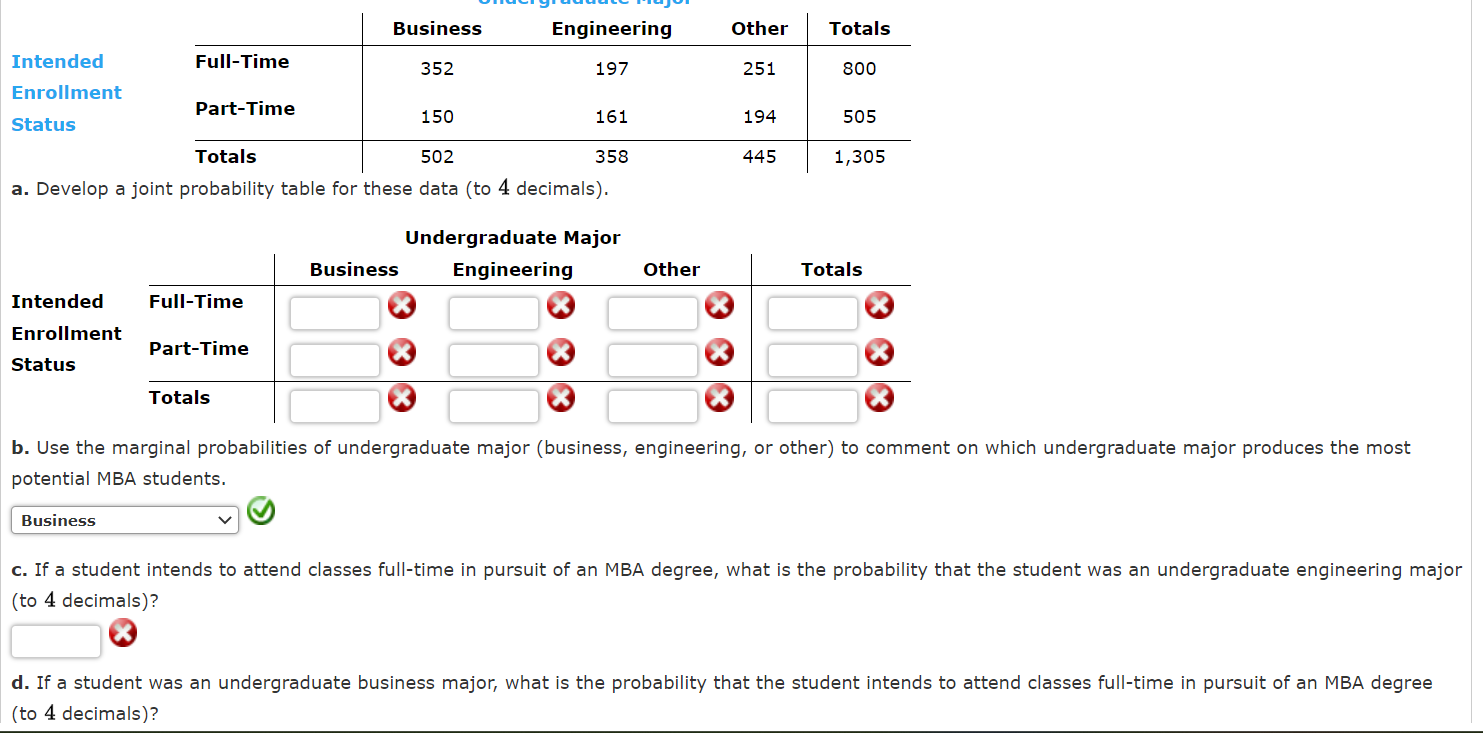Click the dropdown chevron on the Business selector
The height and width of the screenshot is (733, 1483).
click(226, 519)
